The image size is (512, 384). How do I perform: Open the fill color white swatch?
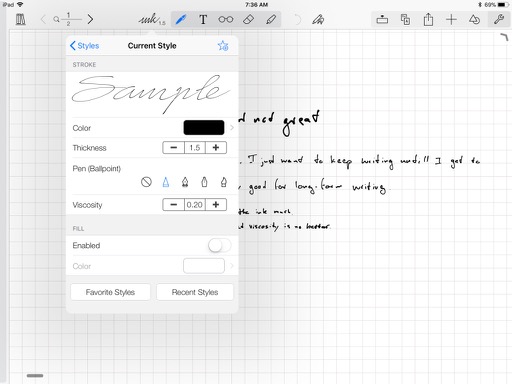(x=204, y=266)
